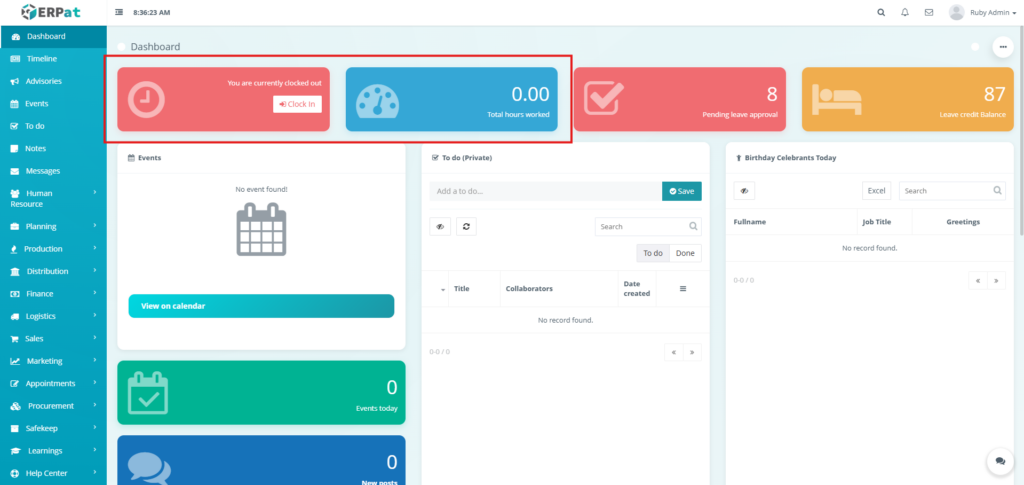The width and height of the screenshot is (1024, 485).
Task: Toggle column visibility eye in Birthday Celebrants
Action: click(x=744, y=190)
